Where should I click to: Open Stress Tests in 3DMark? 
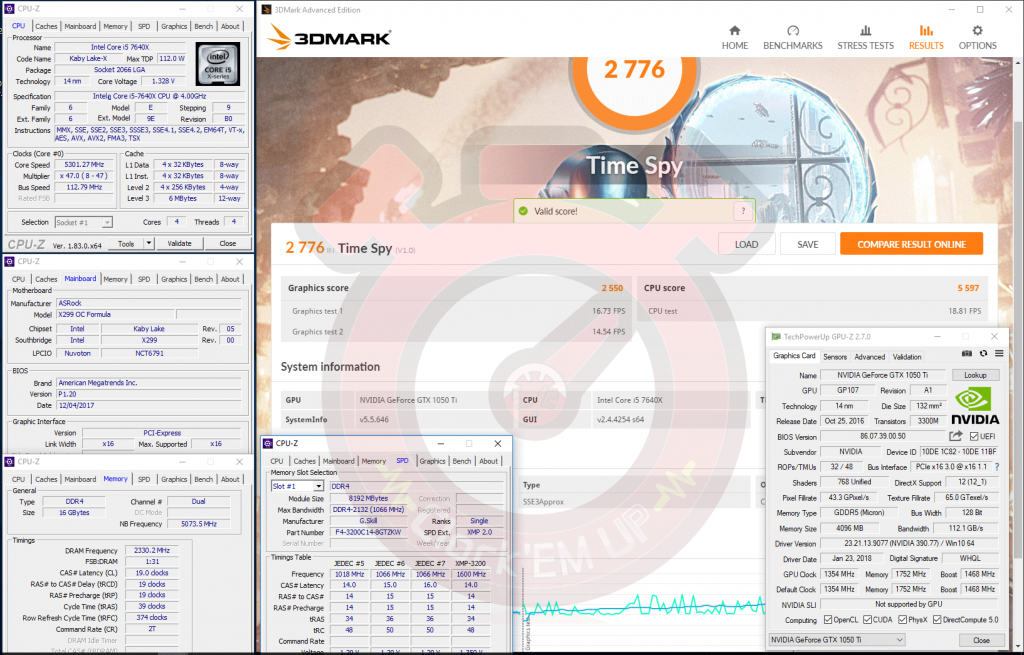(865, 36)
